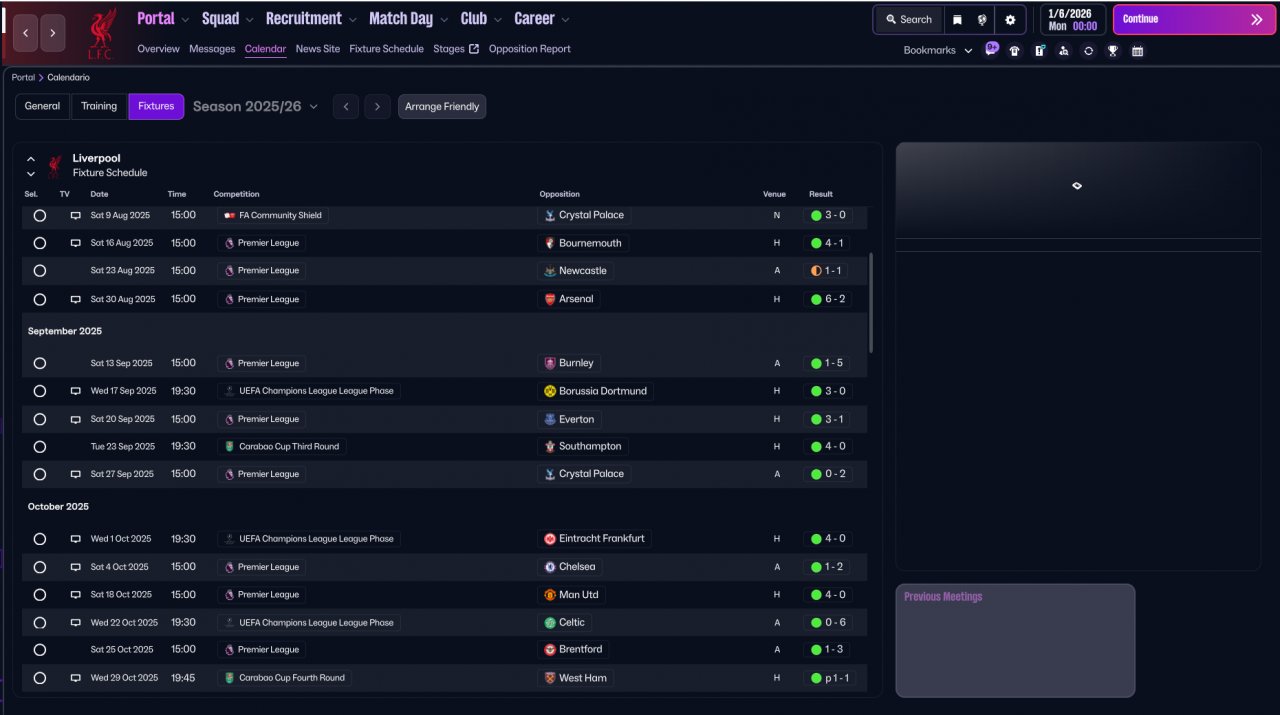1280x715 pixels.
Task: Select the radio for Newcastle fixture
Action: click(39, 271)
